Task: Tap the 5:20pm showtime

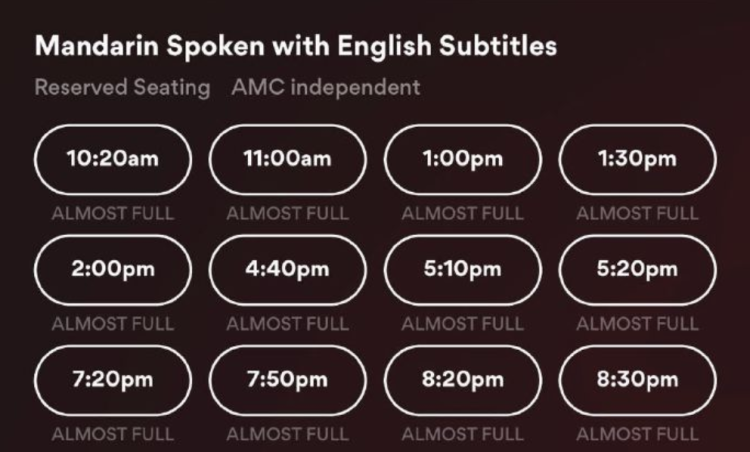Action: click(637, 269)
